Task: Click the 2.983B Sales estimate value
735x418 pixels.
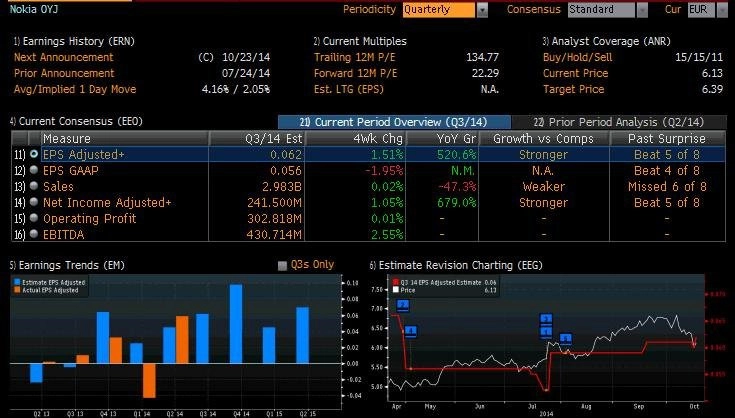Action: 282,187
